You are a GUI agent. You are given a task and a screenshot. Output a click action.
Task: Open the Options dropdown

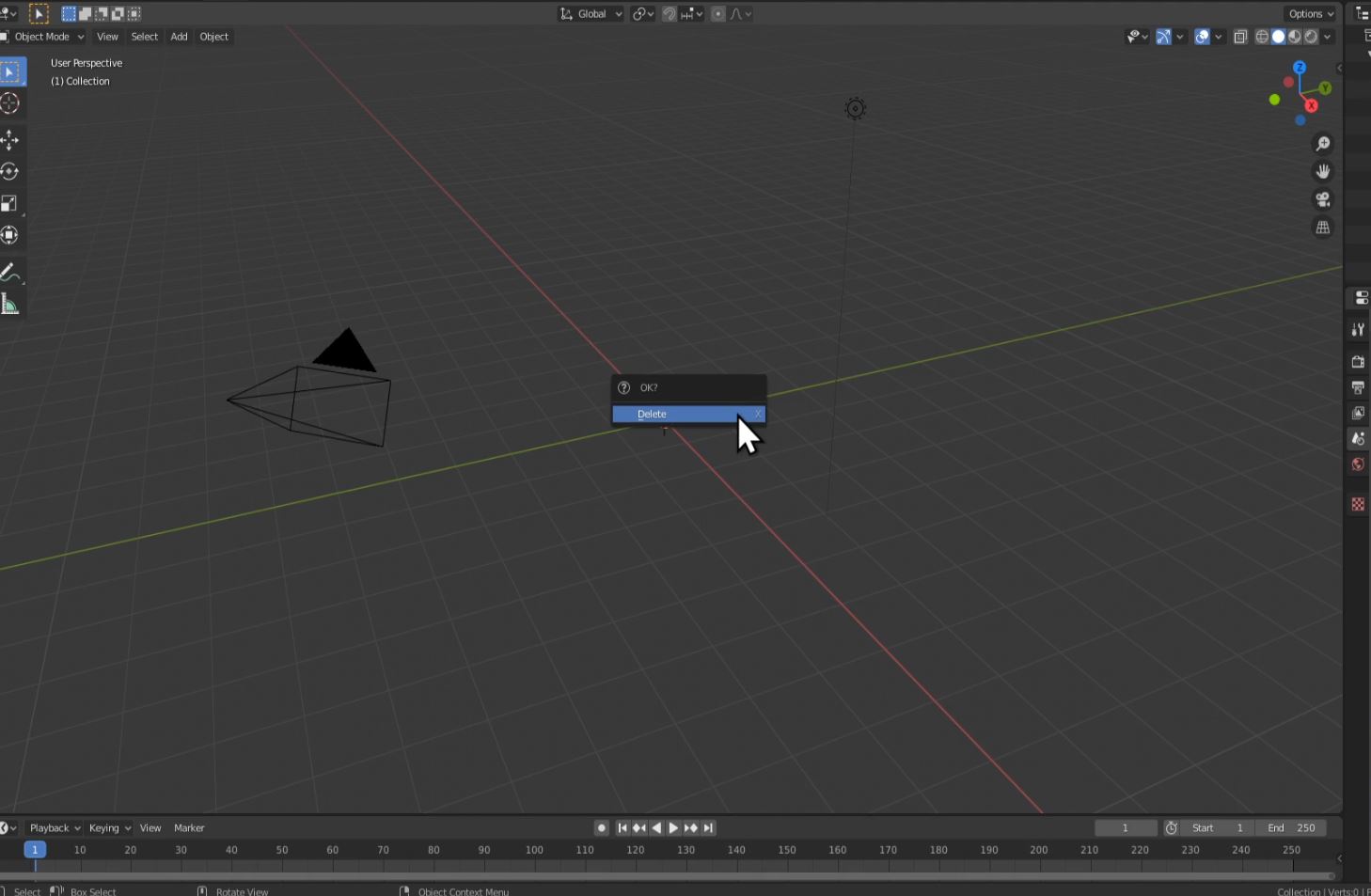point(1311,14)
